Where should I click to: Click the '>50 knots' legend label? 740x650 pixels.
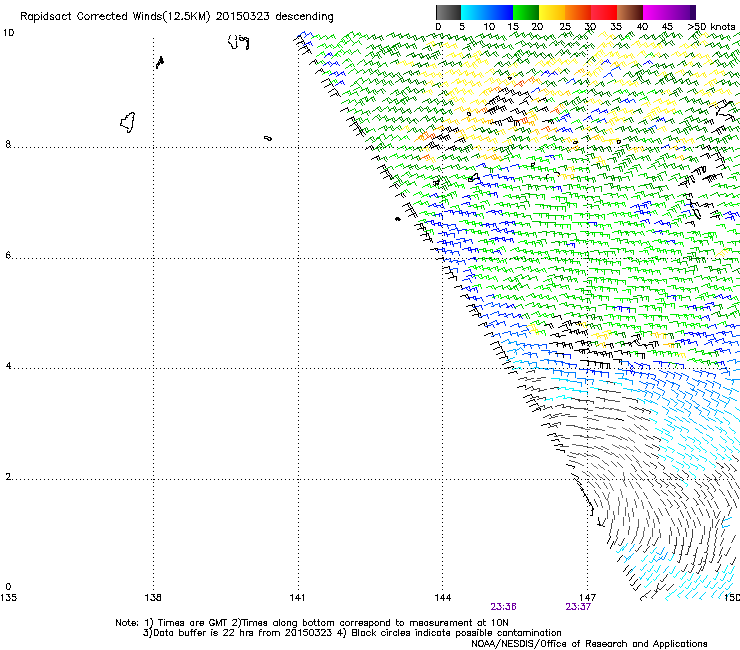point(711,27)
